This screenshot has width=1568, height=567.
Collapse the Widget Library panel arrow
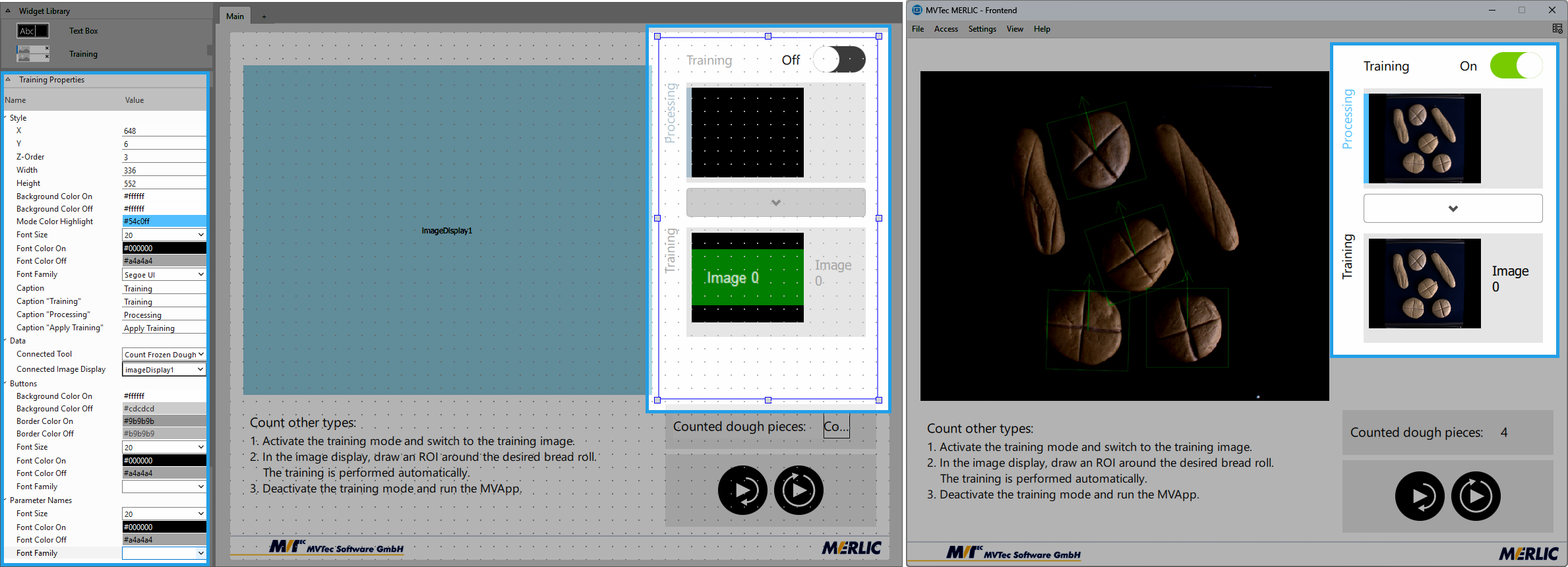[8, 11]
